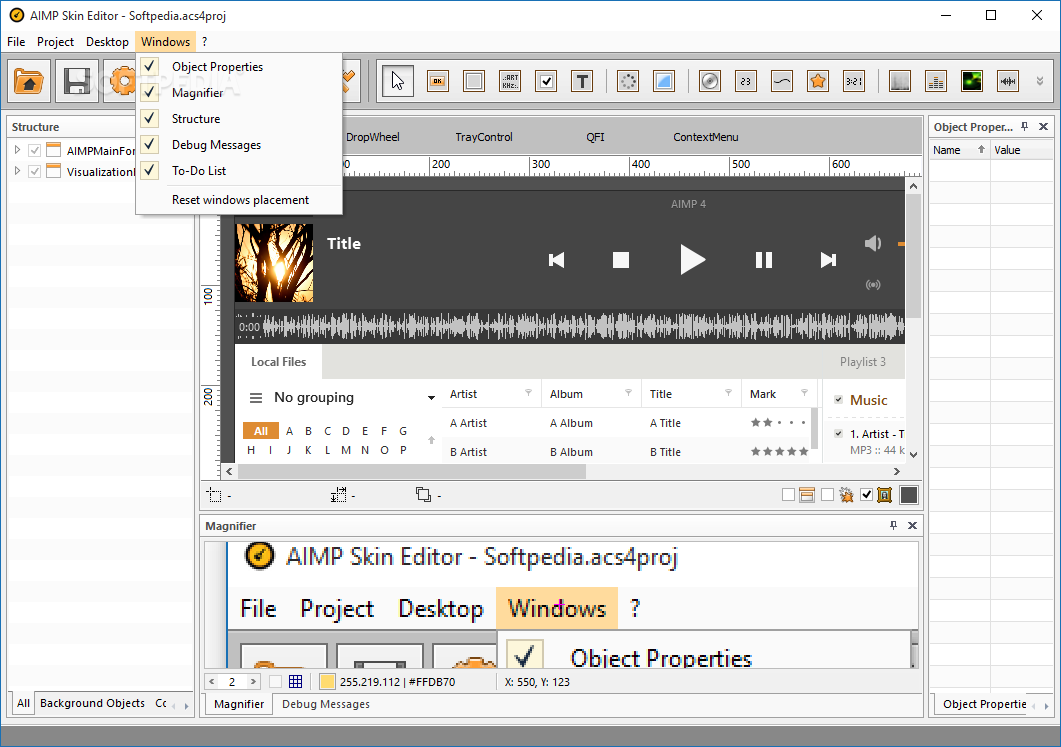This screenshot has height=747, width=1061.
Task: Select Background Objects tab in Structure
Action: click(x=92, y=704)
